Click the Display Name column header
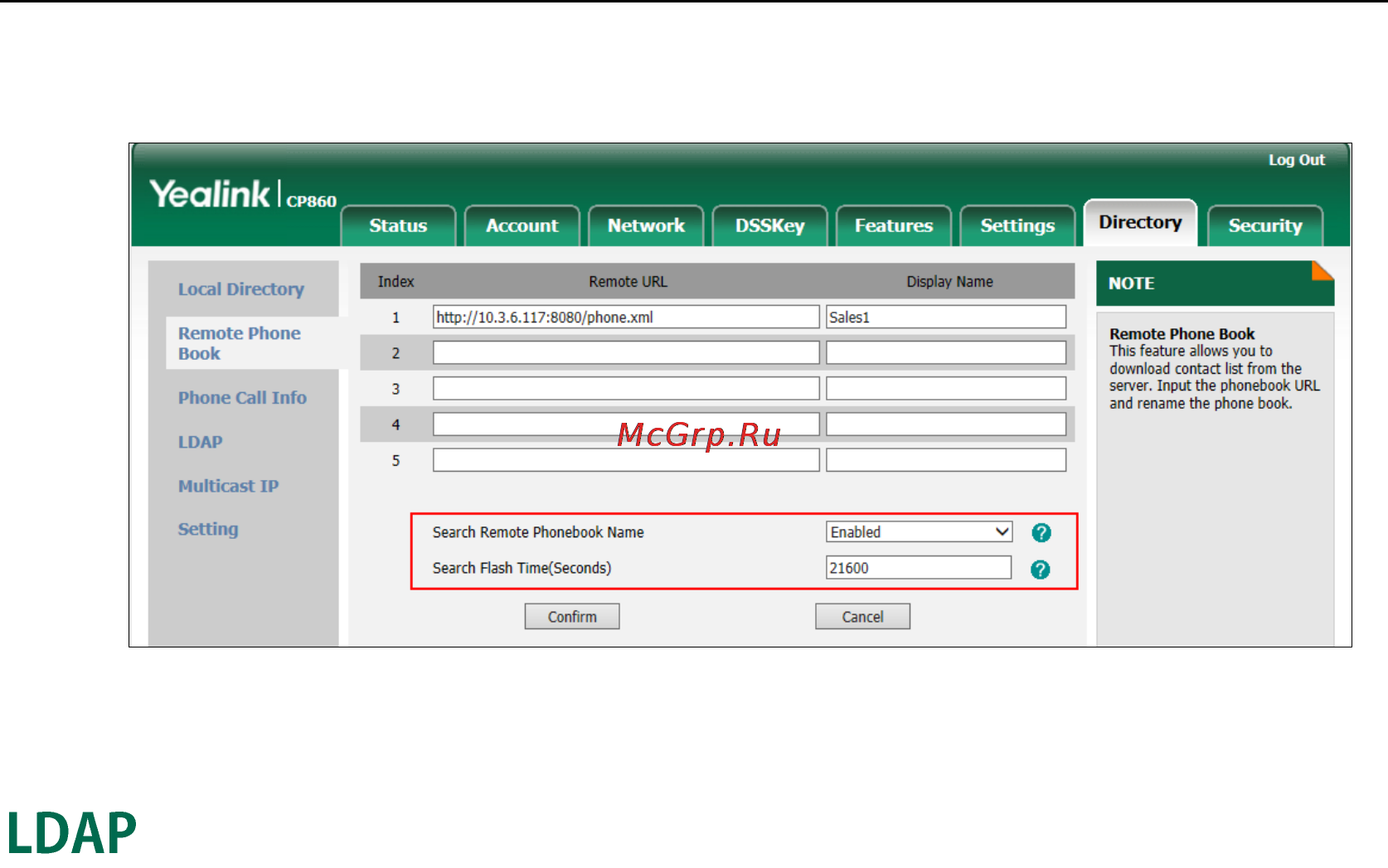The height and width of the screenshot is (868, 1388). pyautogui.click(x=949, y=282)
